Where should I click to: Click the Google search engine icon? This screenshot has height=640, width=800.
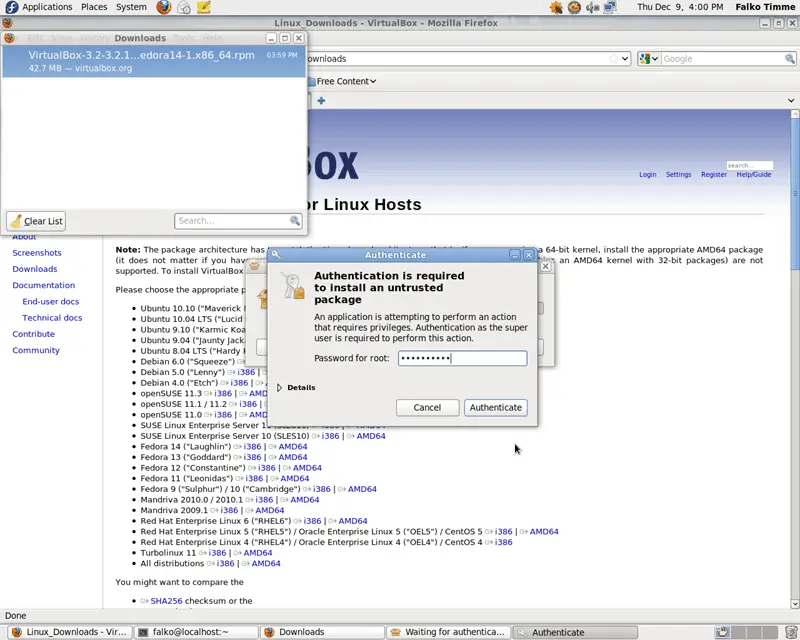pos(645,59)
